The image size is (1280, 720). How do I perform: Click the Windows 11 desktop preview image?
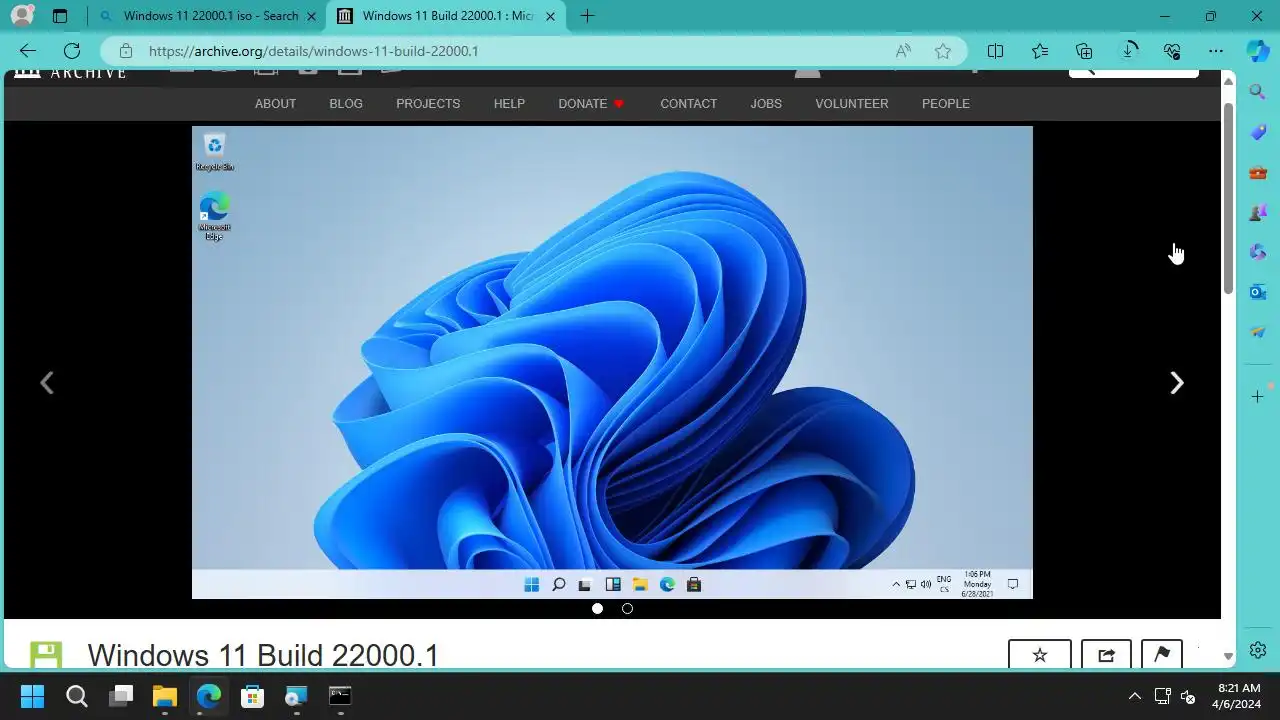612,362
